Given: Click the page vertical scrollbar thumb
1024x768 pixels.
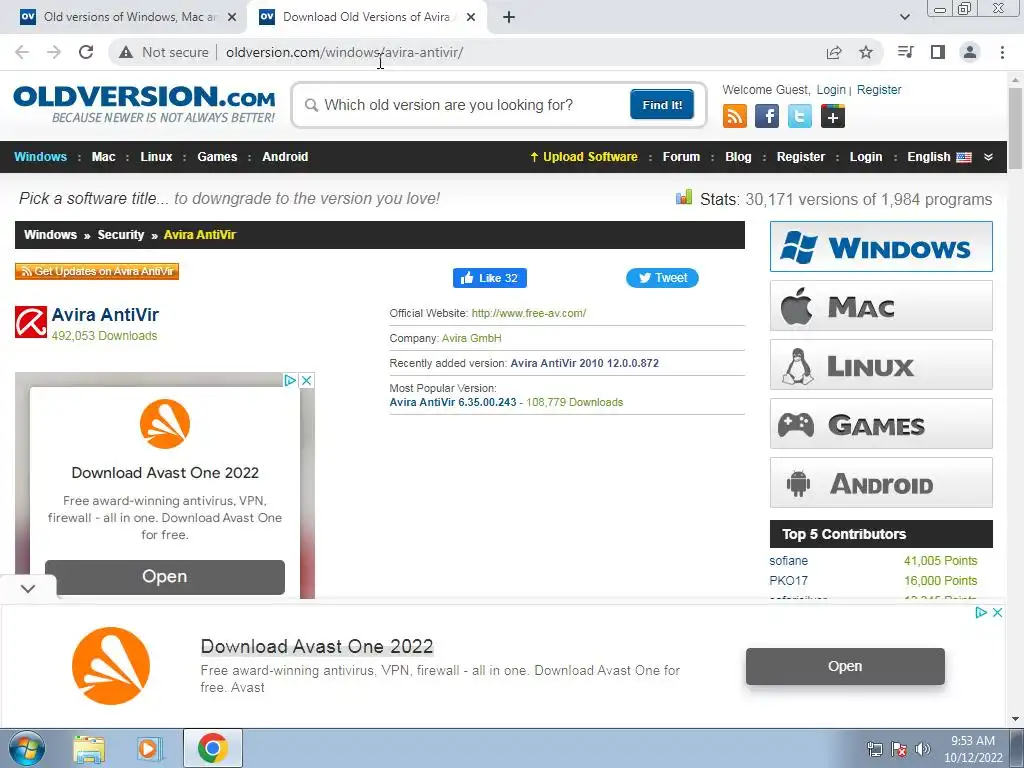Looking at the screenshot, I should pos(1015,127).
